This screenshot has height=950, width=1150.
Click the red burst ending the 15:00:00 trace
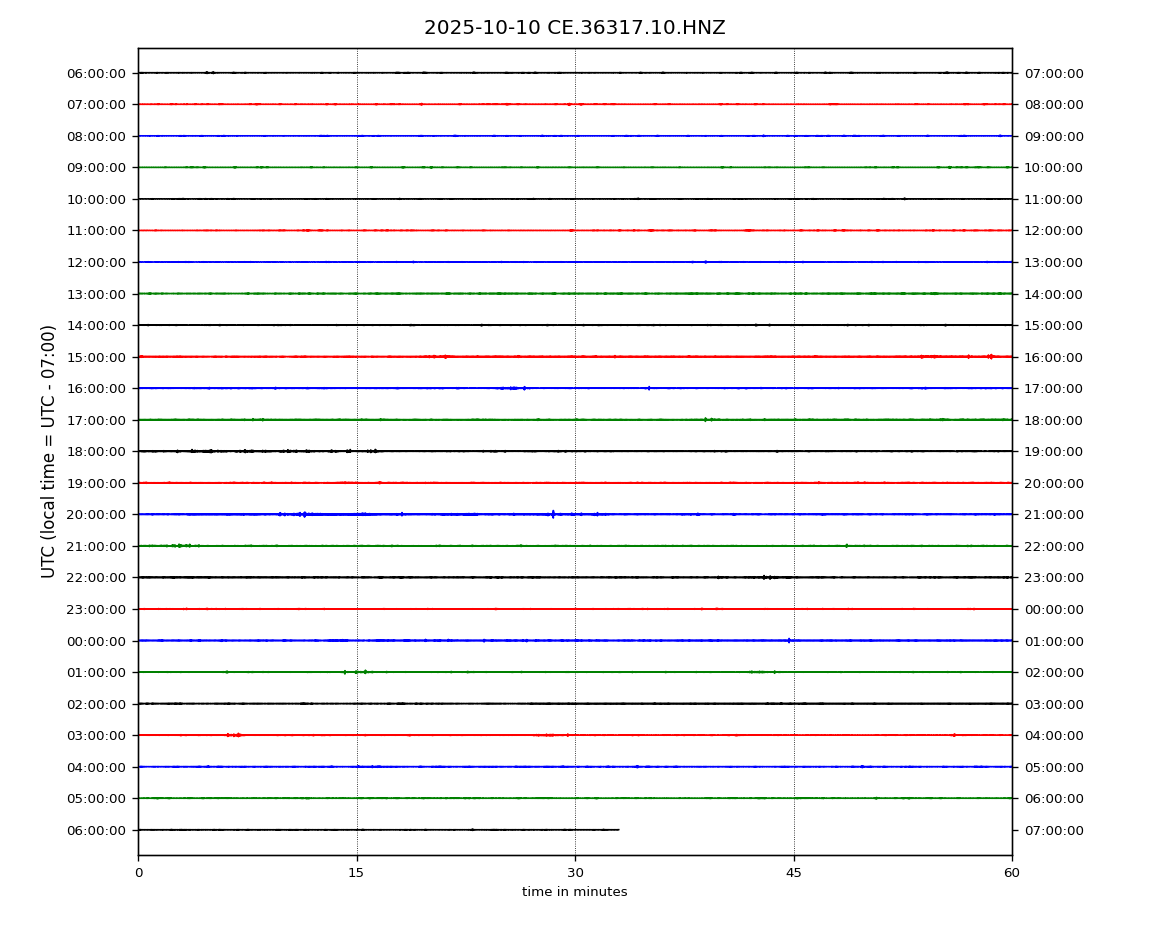pyautogui.click(x=989, y=356)
